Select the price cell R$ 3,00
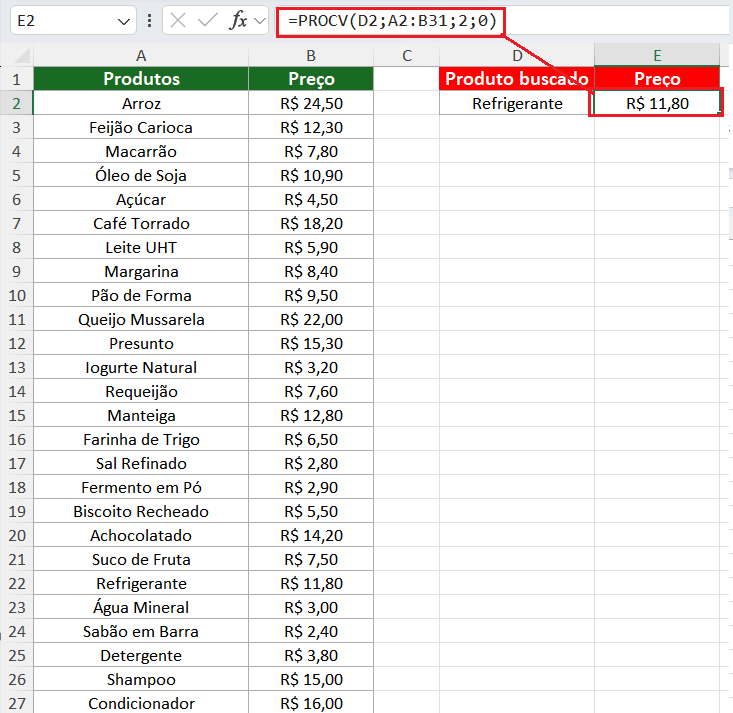The width and height of the screenshot is (733, 713). coord(311,607)
